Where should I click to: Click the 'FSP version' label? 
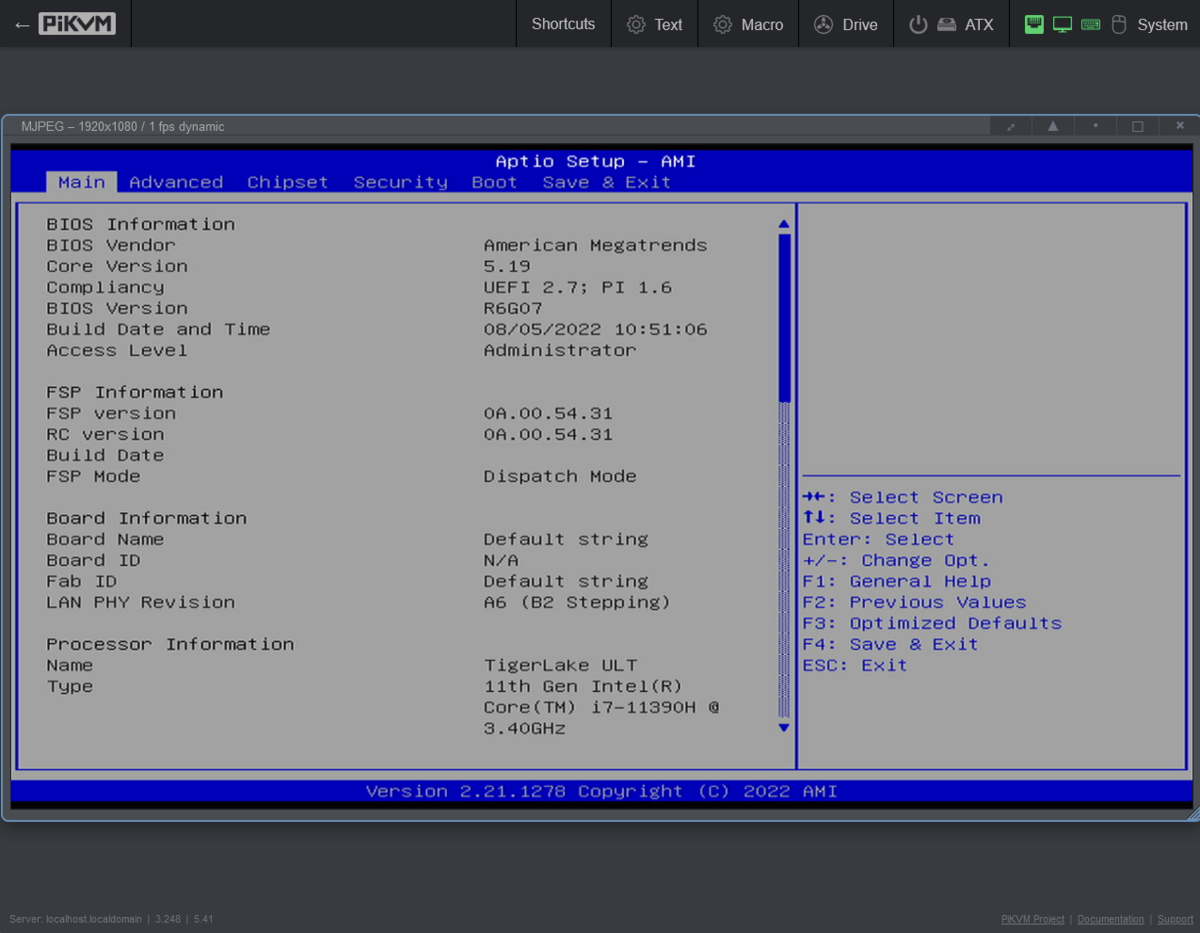tap(111, 413)
